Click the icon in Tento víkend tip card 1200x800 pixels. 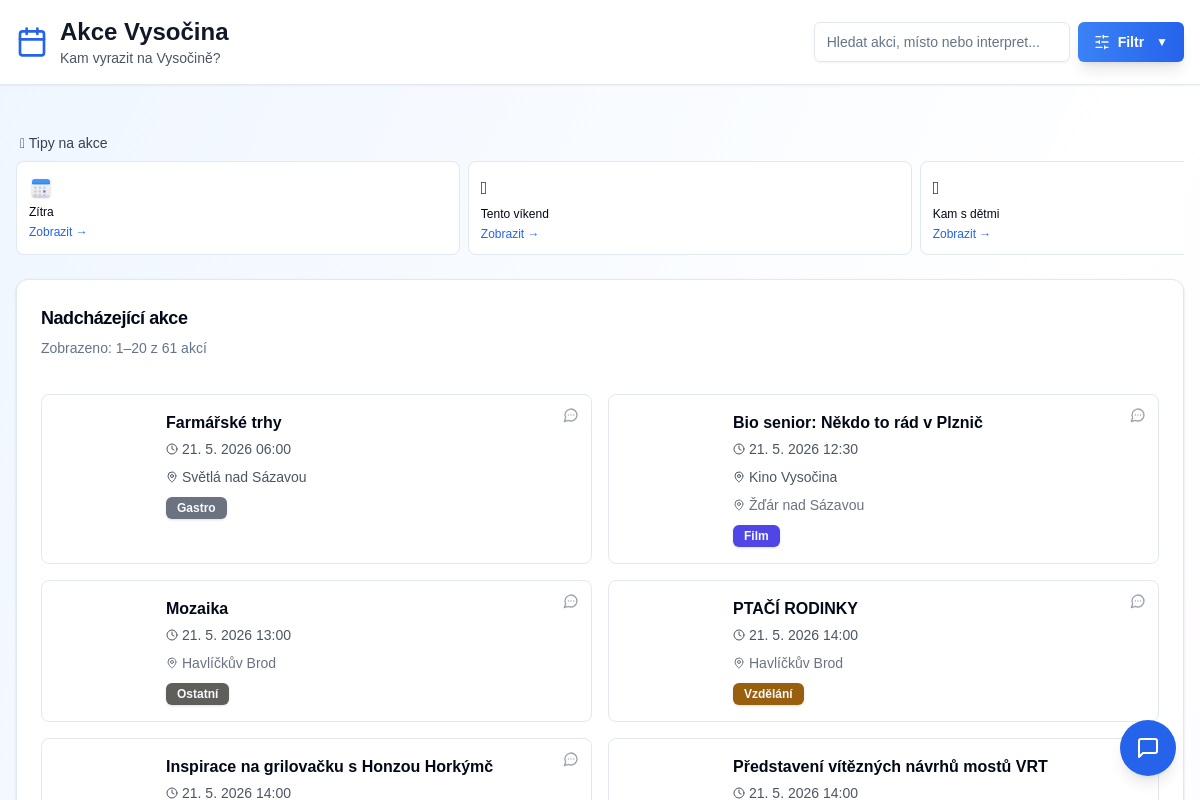484,188
